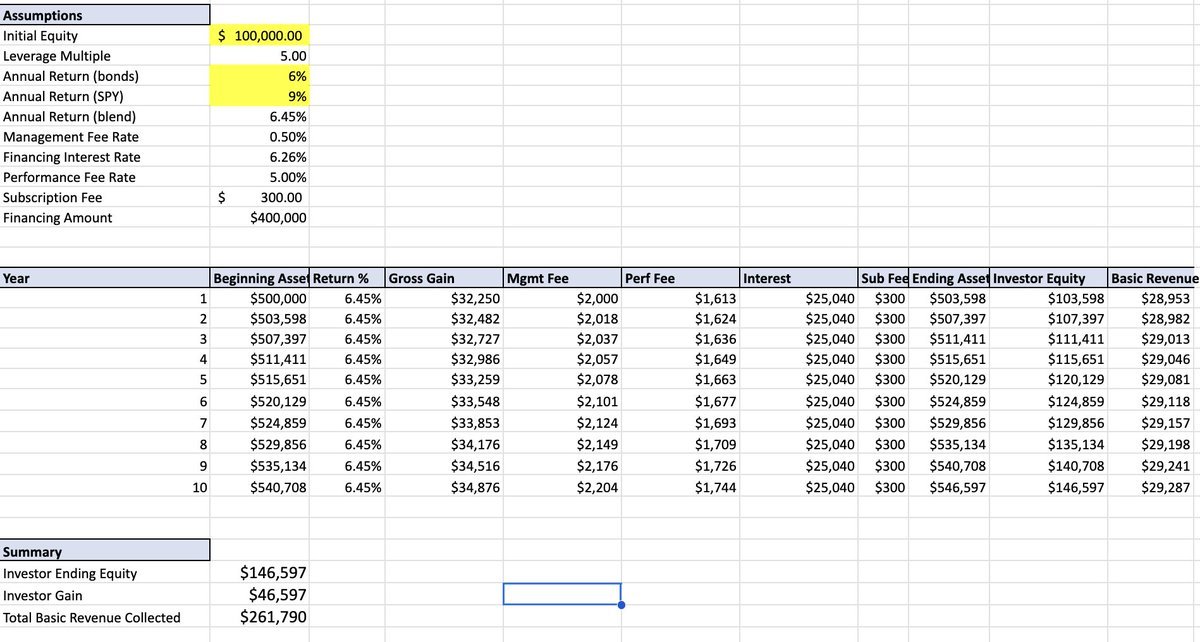Viewport: 1200px width, 642px height.
Task: Click the Summary section header cell
Action: [x=104, y=552]
